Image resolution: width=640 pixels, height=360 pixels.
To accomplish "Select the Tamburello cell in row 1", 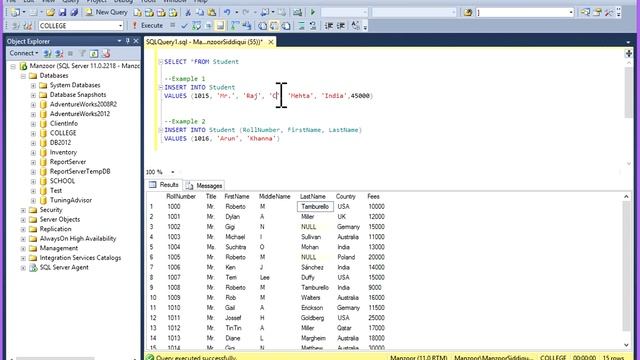I will (315, 207).
